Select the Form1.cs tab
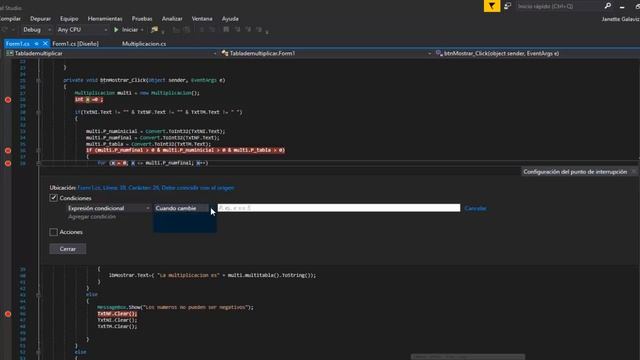 pos(18,44)
